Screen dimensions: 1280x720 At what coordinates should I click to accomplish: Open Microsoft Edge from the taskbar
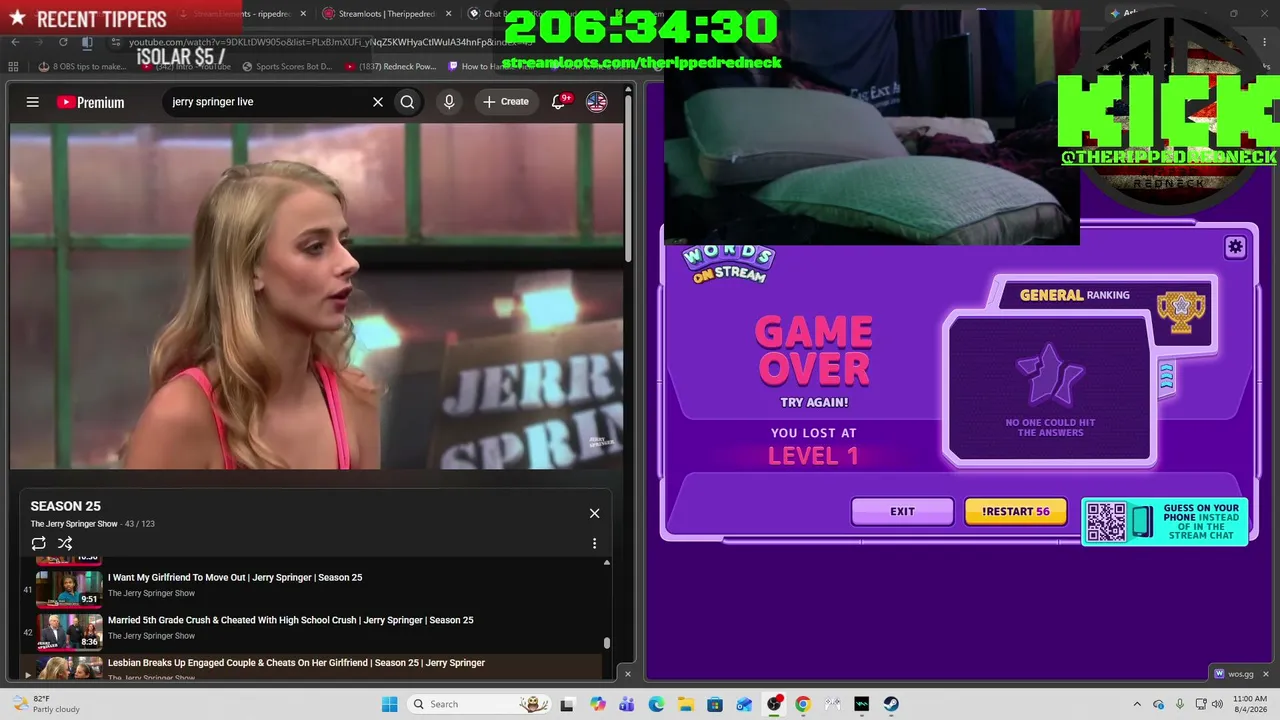tap(656, 704)
